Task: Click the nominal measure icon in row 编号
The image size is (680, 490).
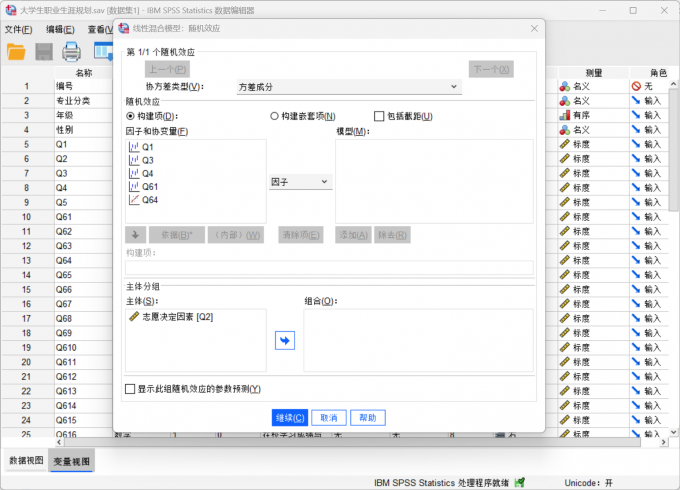Action: 565,86
